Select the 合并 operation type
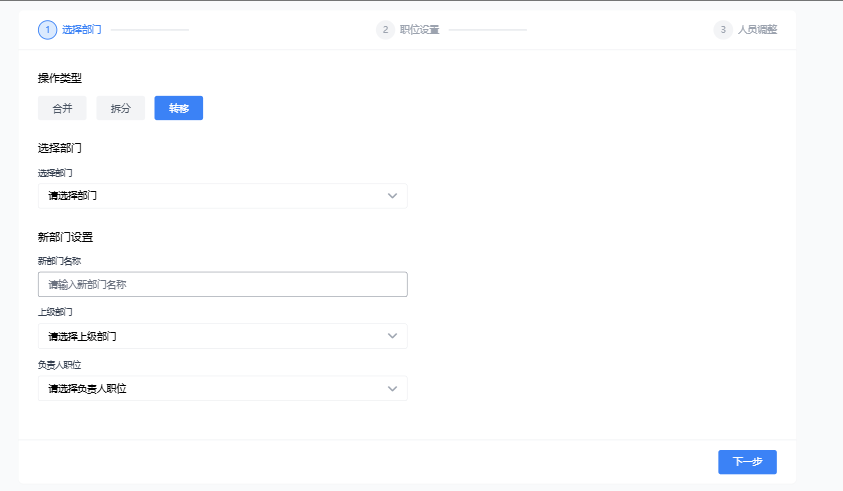Screen dimensions: 843x491 (62, 108)
